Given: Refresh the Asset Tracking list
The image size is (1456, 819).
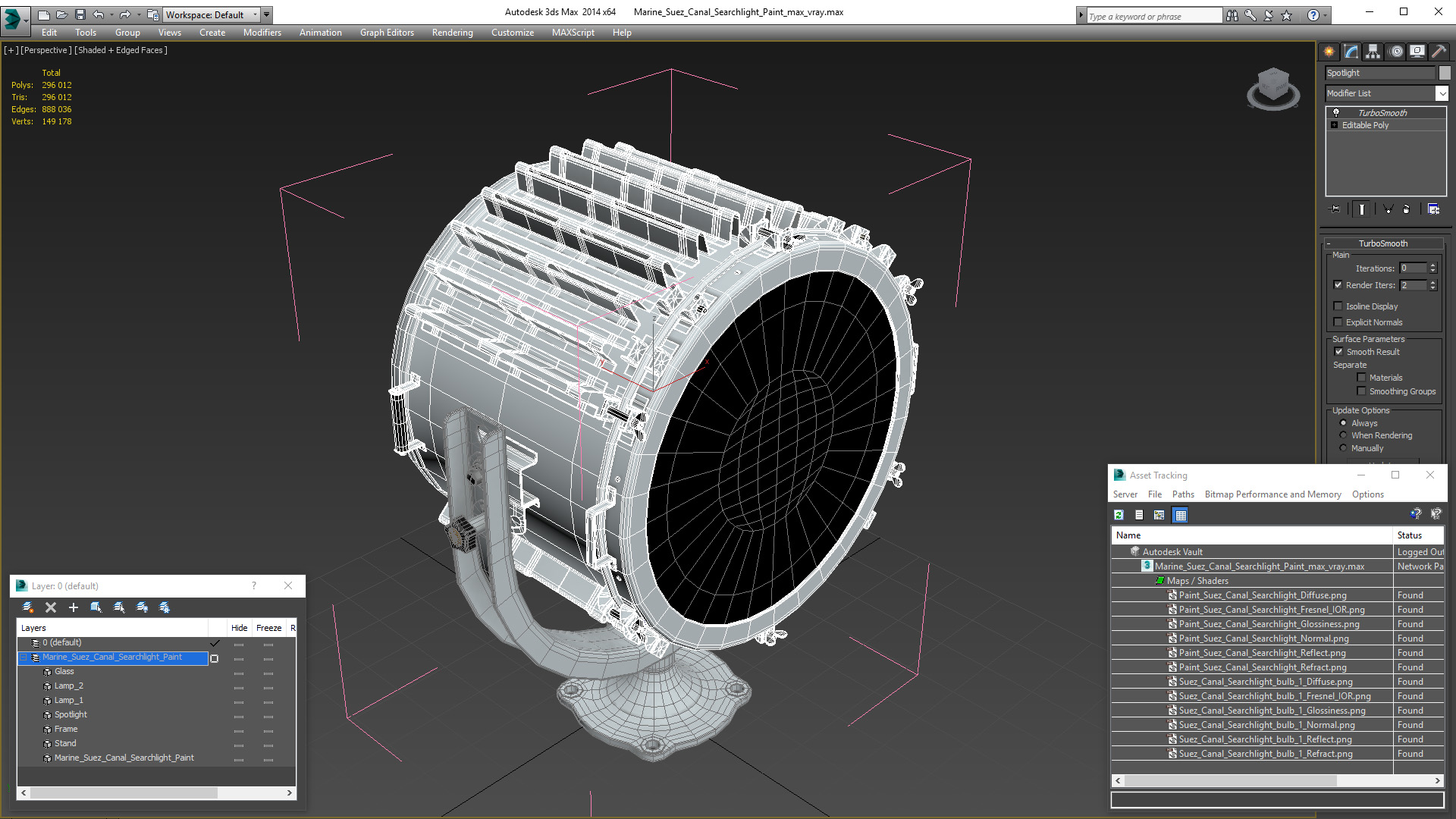Looking at the screenshot, I should tap(1119, 515).
